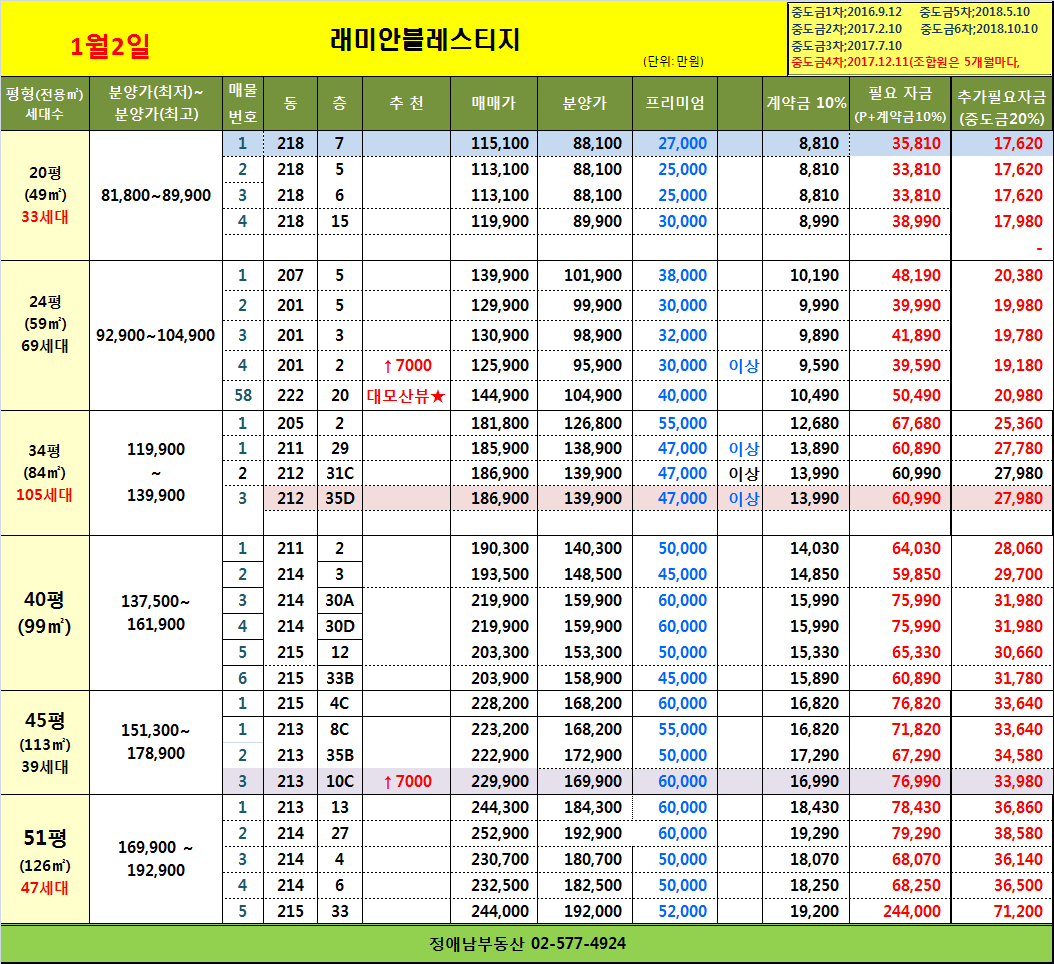Click the 층 cell 4C
This screenshot has width=1054, height=964.
point(339,703)
